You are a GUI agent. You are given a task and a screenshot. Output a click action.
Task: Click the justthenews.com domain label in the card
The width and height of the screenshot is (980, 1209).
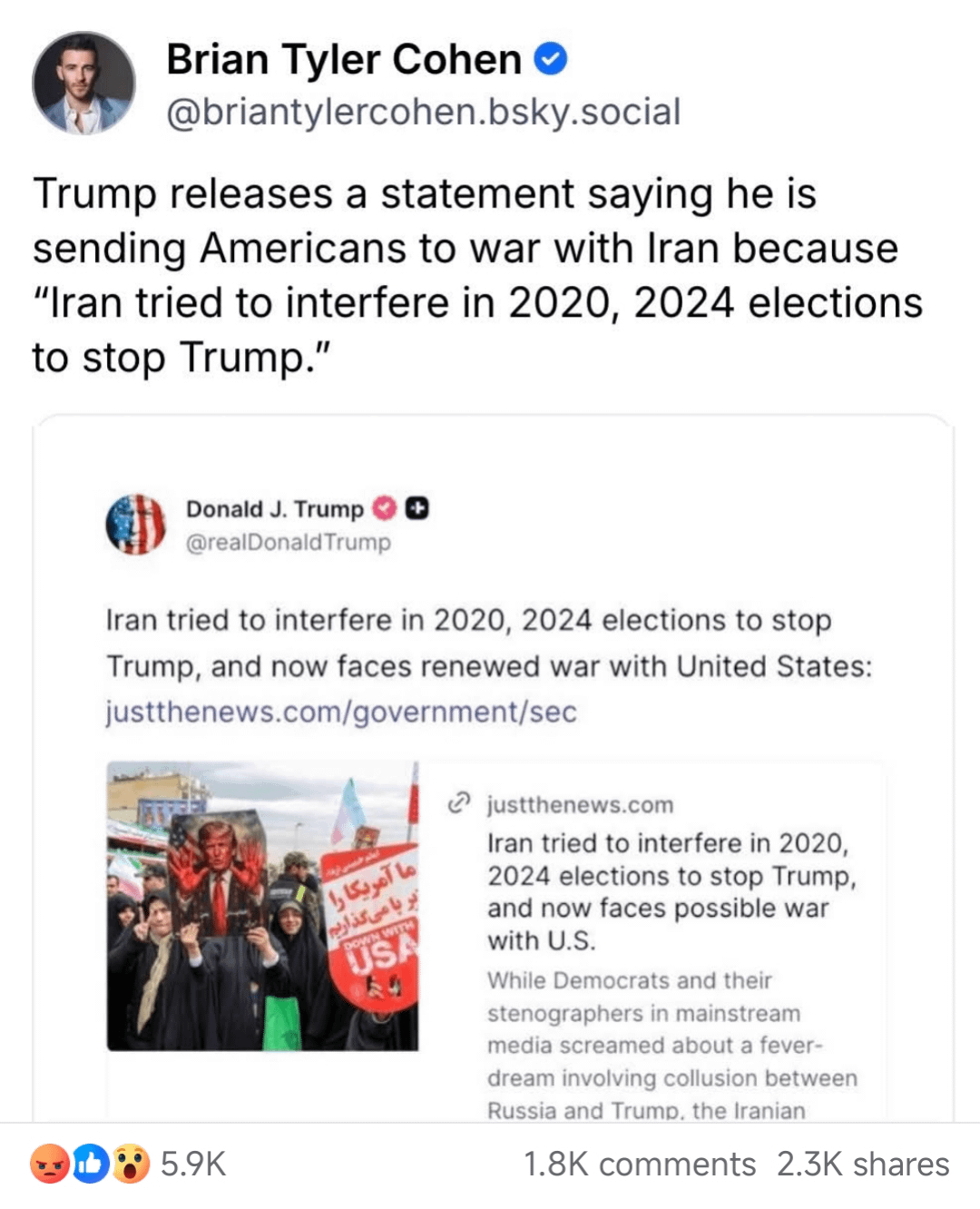tap(580, 805)
